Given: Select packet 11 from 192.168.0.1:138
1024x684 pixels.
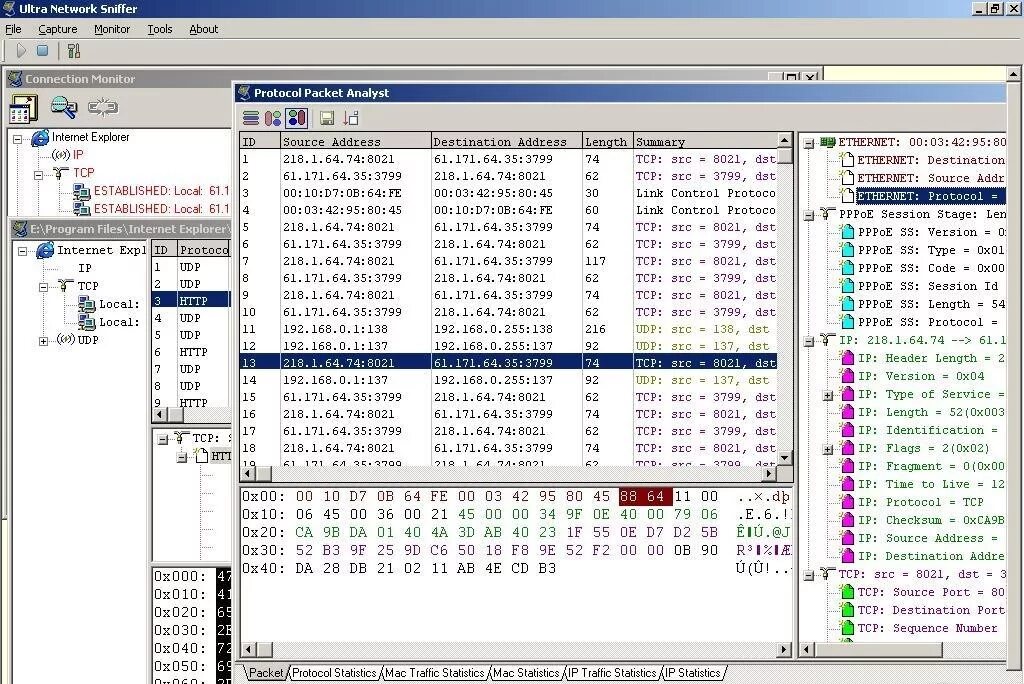Looking at the screenshot, I should click(509, 329).
